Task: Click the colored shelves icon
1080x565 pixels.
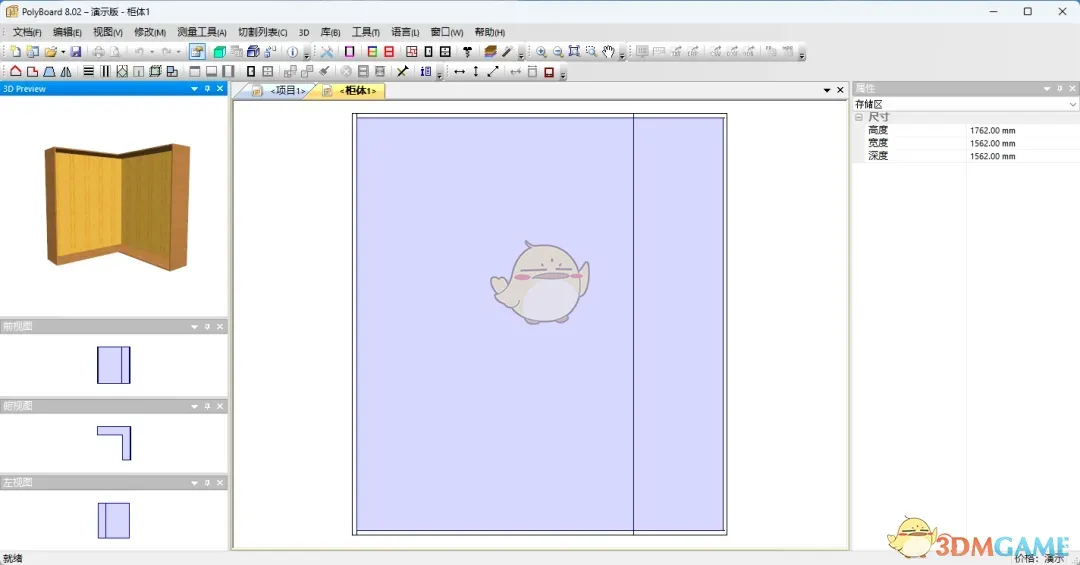Action: coord(373,52)
